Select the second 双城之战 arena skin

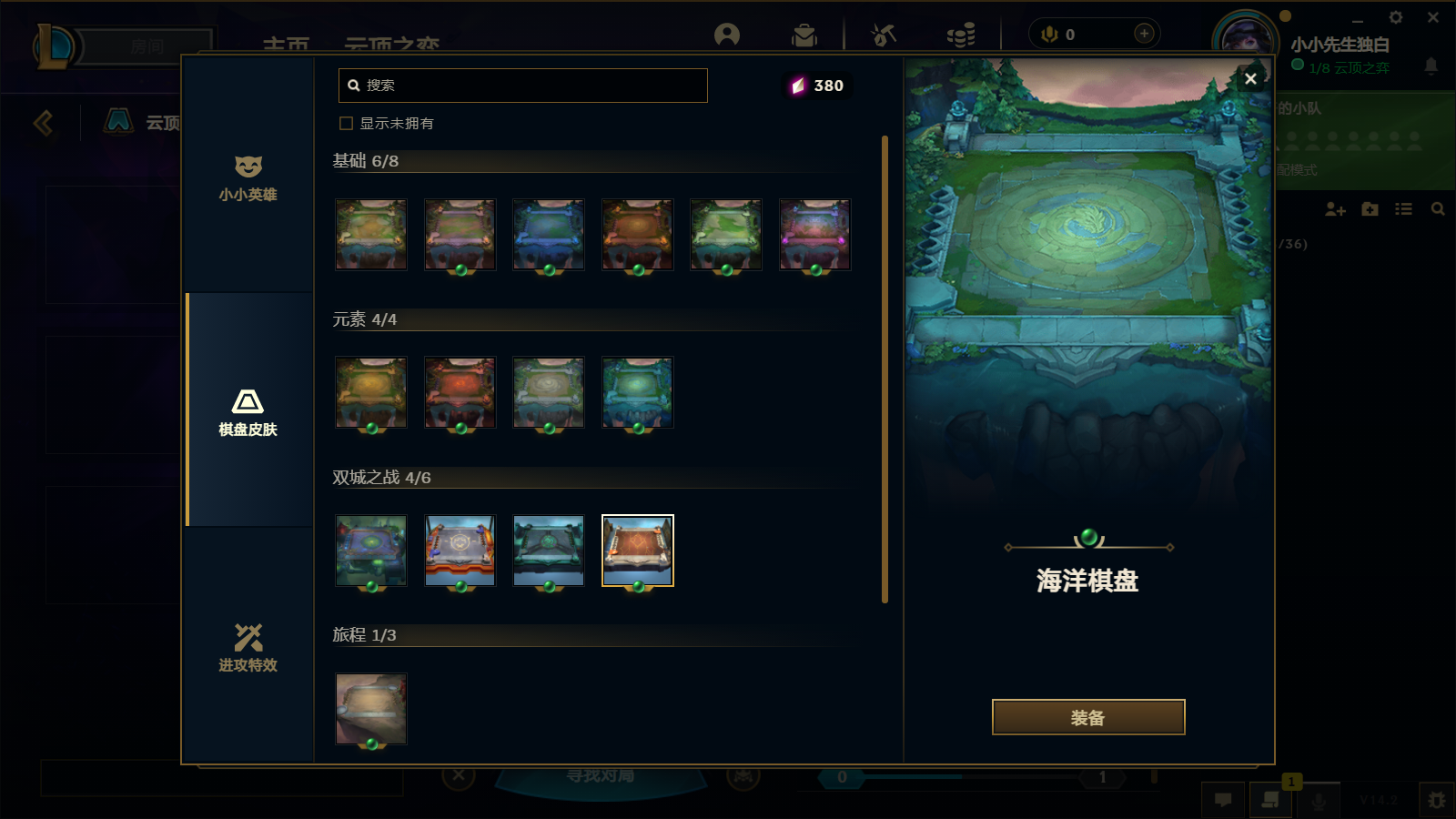(460, 551)
